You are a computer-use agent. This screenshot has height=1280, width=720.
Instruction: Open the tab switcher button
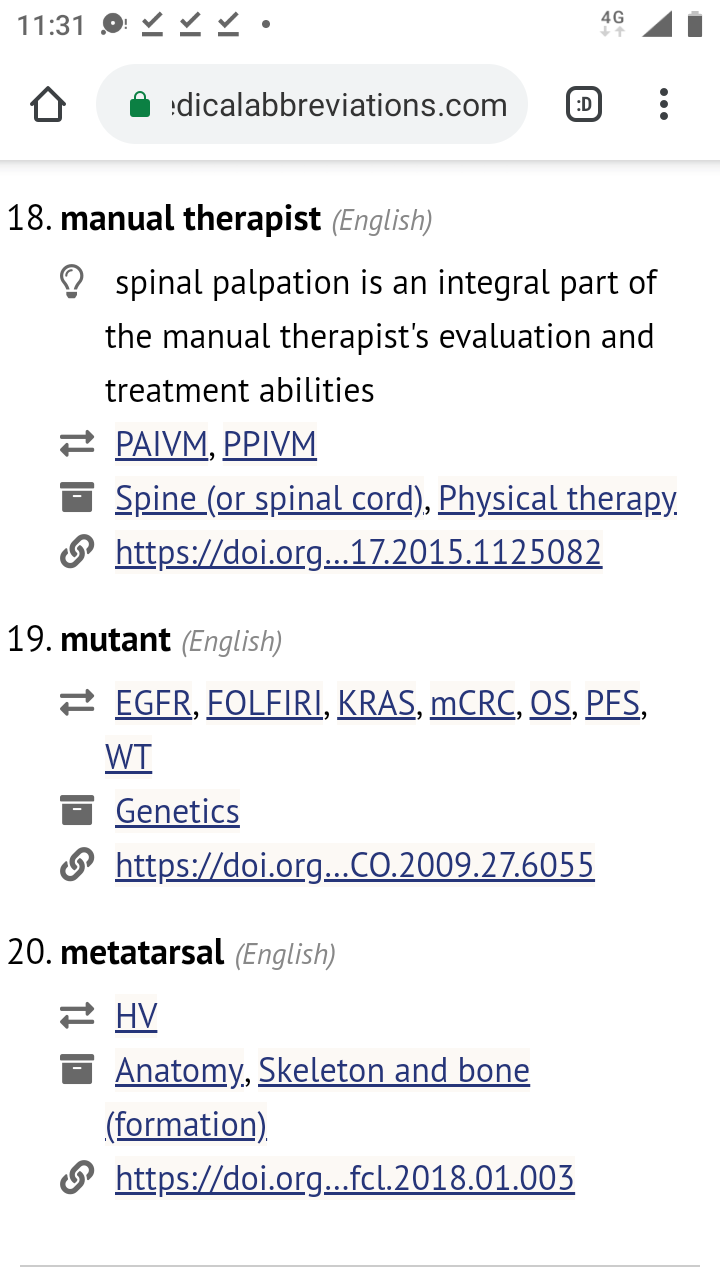tap(584, 105)
